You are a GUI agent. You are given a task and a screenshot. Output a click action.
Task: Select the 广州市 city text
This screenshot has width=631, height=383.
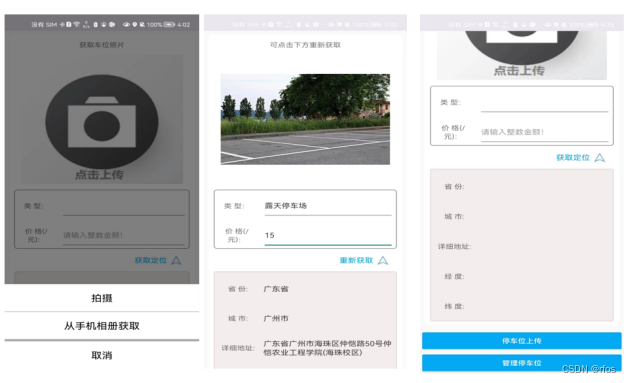click(276, 318)
